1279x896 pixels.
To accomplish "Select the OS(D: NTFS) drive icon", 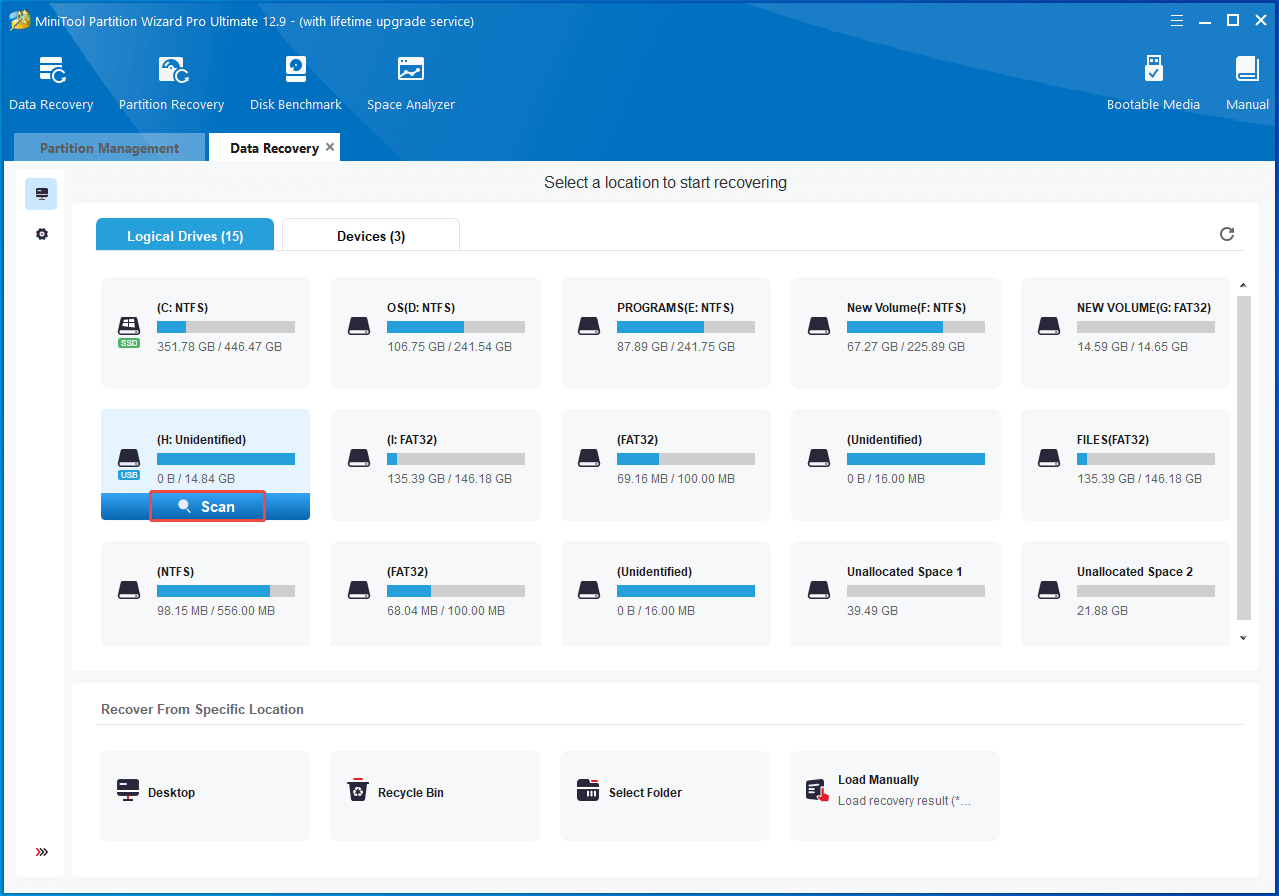I will 359,326.
